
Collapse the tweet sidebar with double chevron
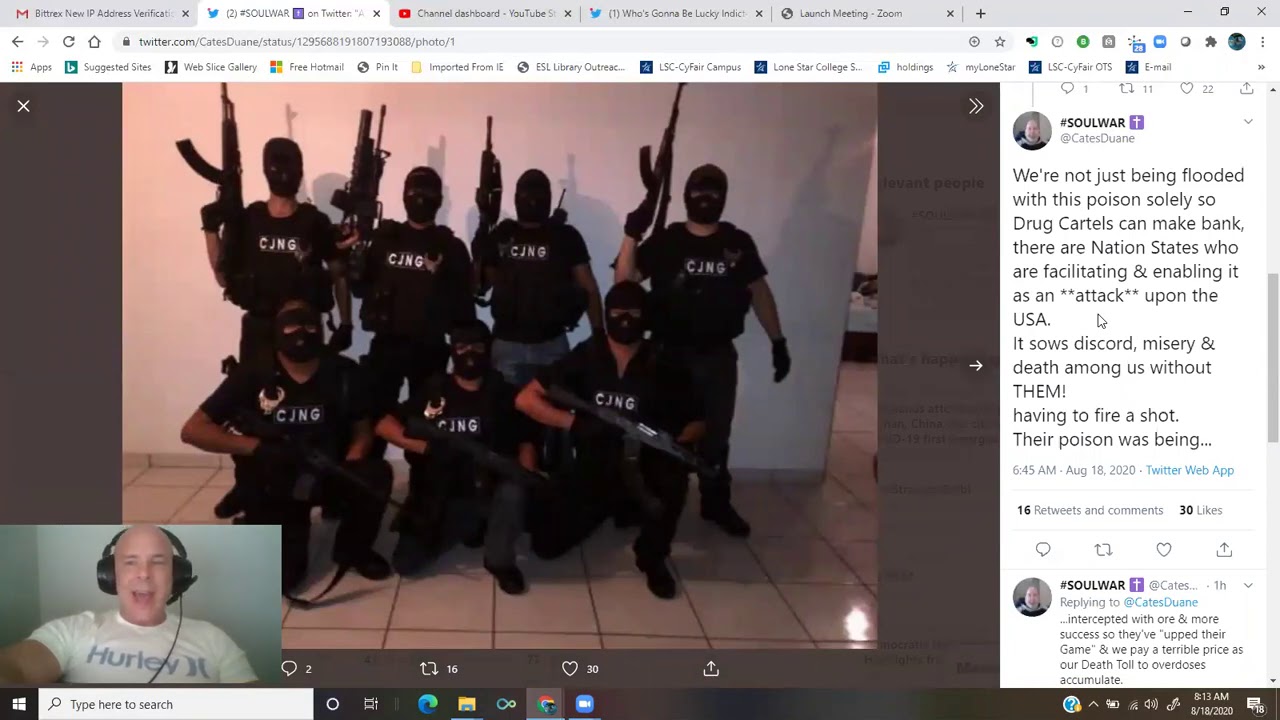[976, 106]
